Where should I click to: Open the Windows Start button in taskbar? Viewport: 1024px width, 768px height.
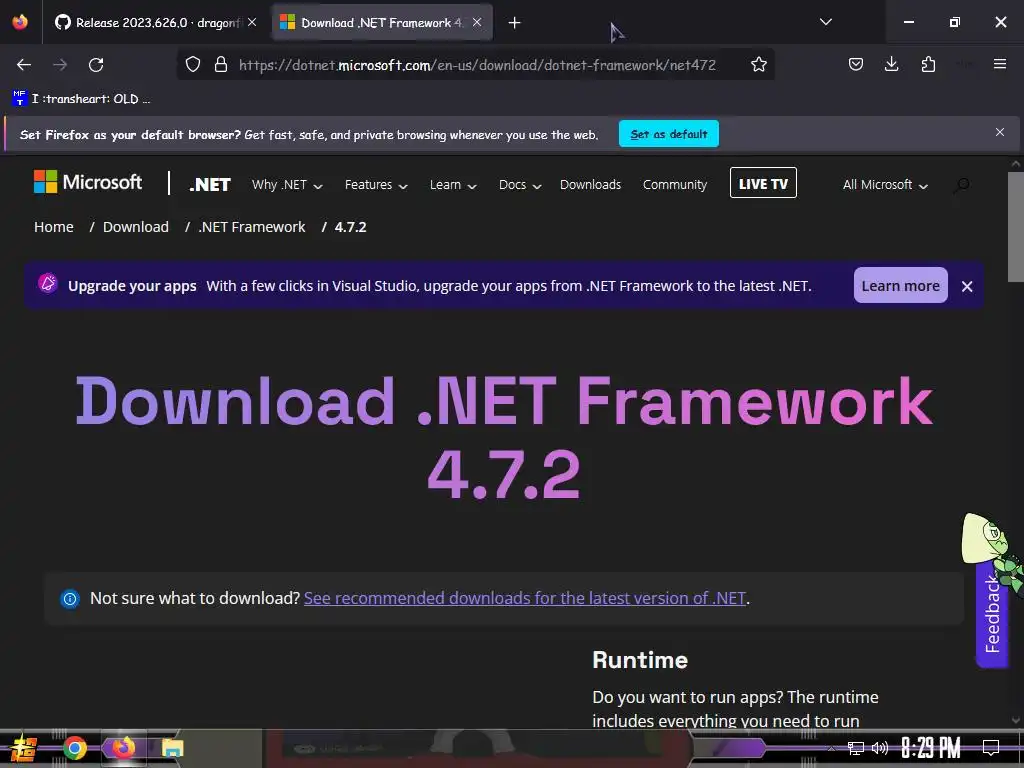(24, 748)
